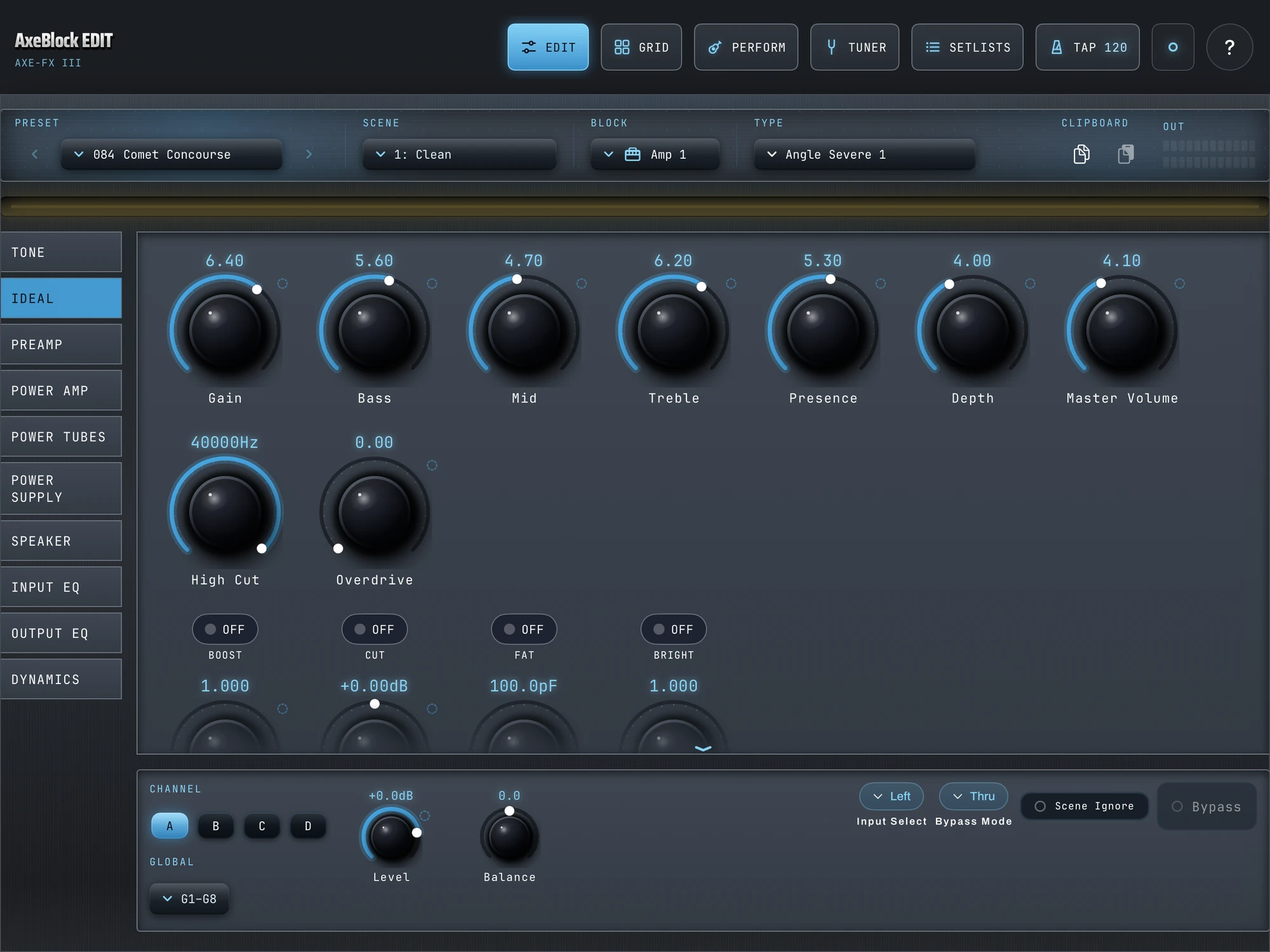The image size is (1270, 952).
Task: Expand more parameters with the bottom chevron
Action: coord(703,749)
